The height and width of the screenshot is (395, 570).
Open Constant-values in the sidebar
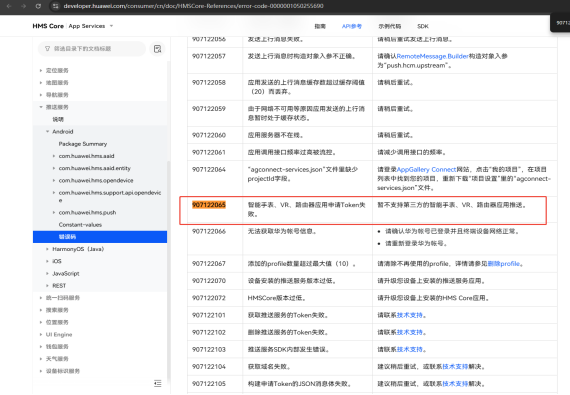[x=80, y=225]
